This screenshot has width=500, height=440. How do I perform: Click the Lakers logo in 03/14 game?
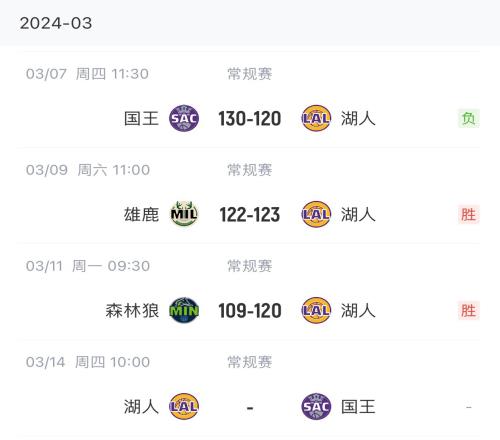pos(184,406)
